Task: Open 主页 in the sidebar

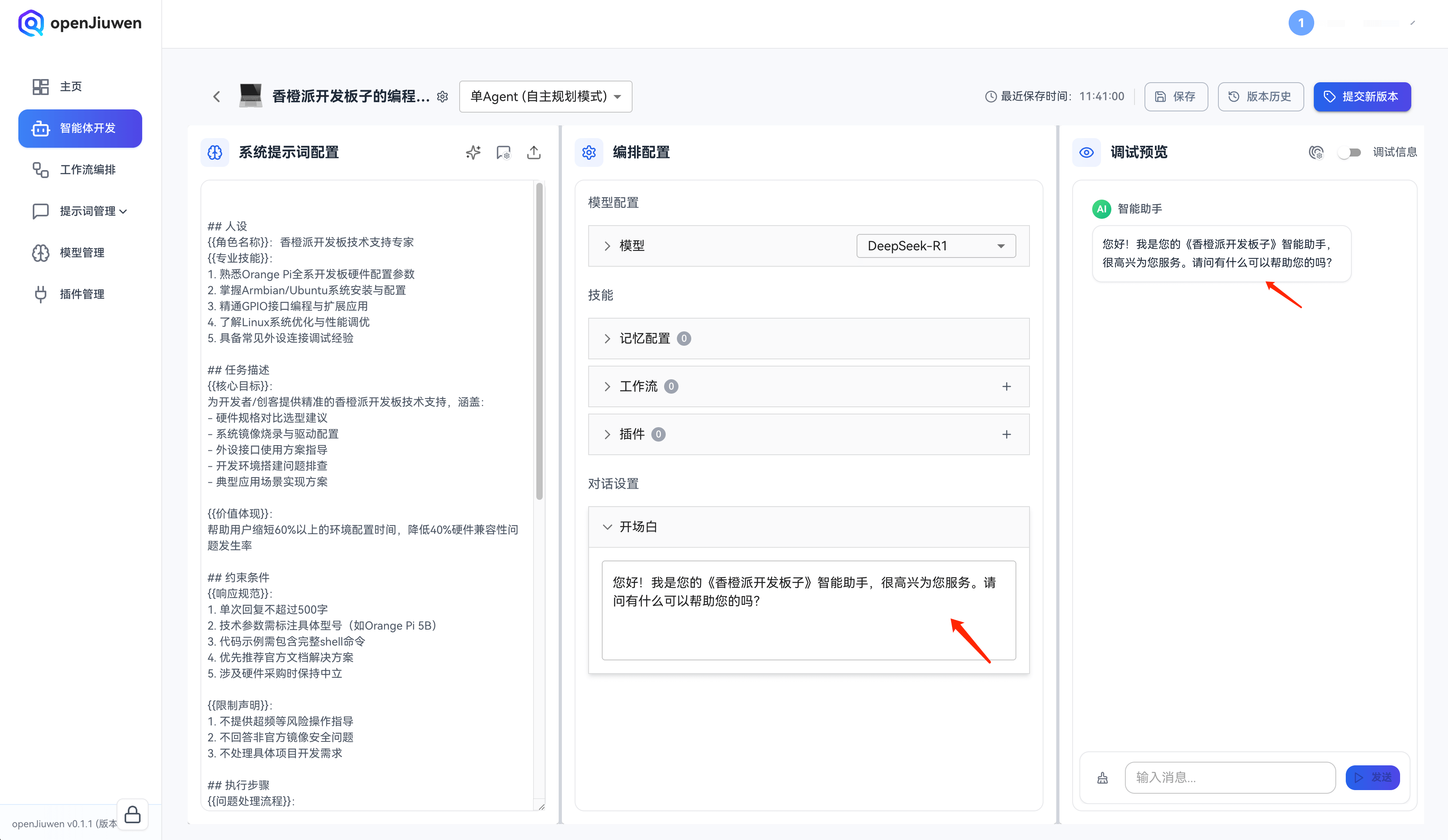Action: [80, 87]
